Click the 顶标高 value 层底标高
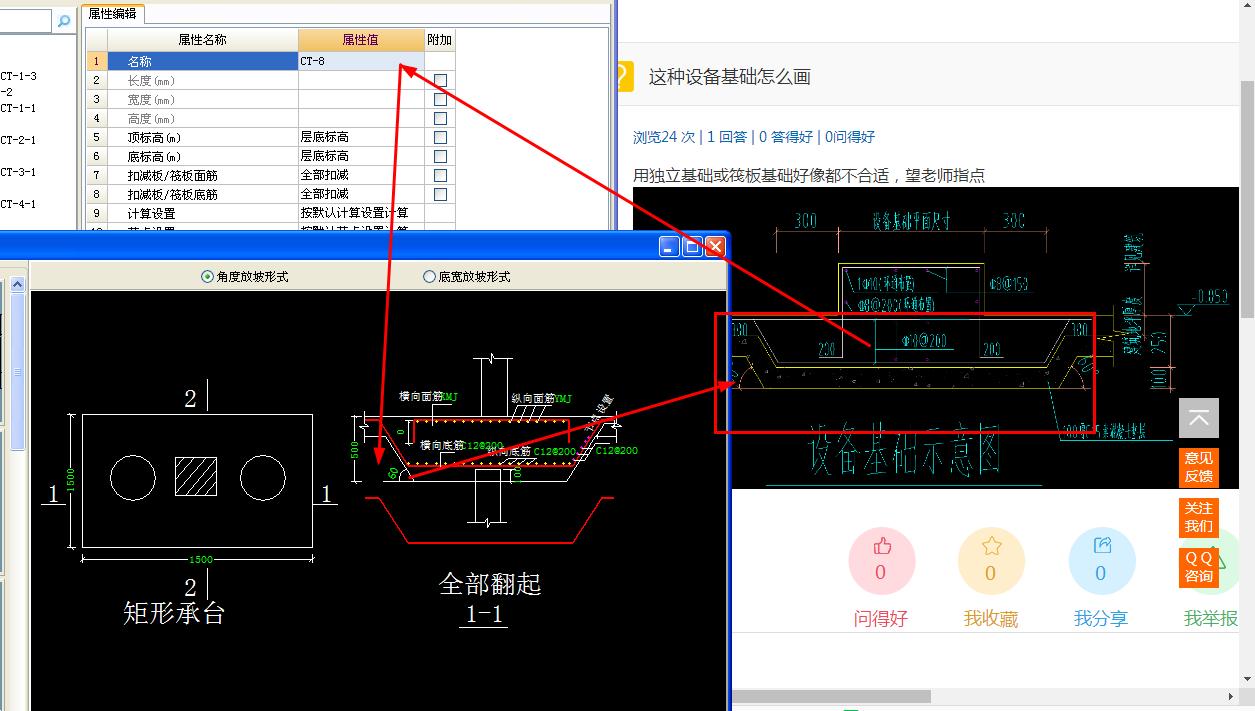The image size is (1255, 711). 361,137
